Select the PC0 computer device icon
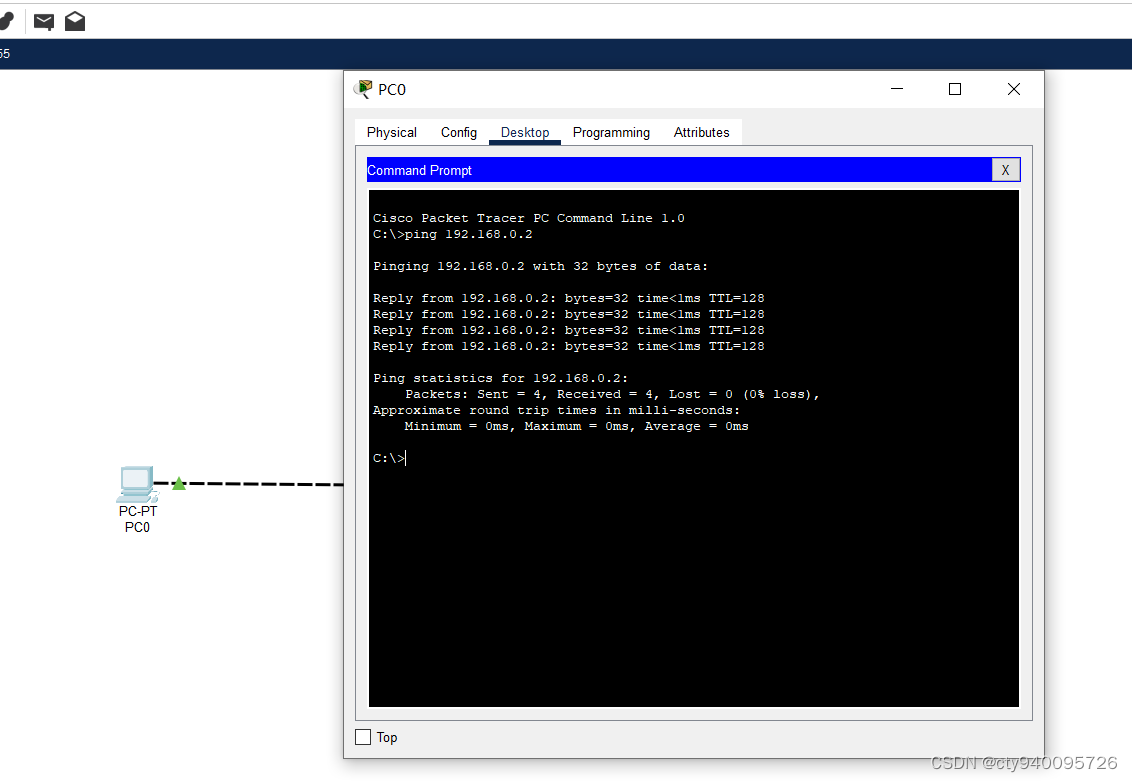The image size is (1132, 782). pyautogui.click(x=136, y=484)
